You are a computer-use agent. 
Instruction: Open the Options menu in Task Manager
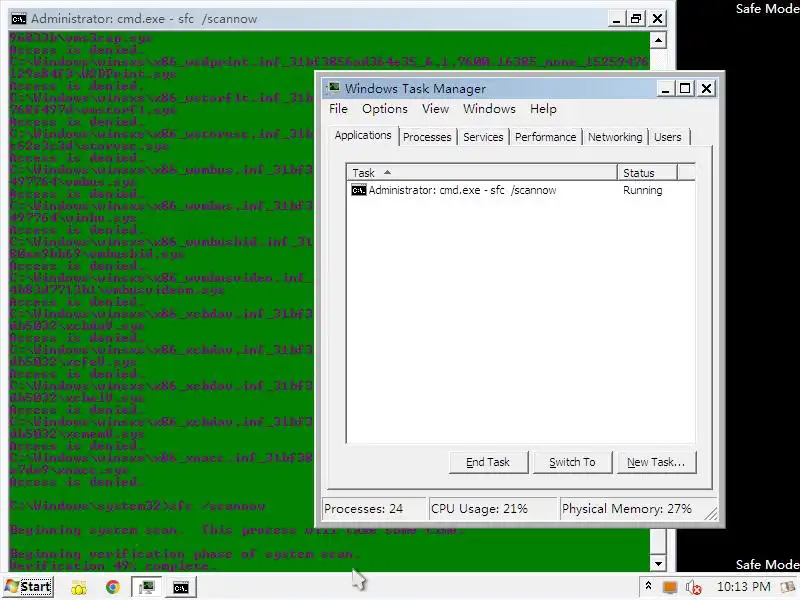pyautogui.click(x=385, y=109)
